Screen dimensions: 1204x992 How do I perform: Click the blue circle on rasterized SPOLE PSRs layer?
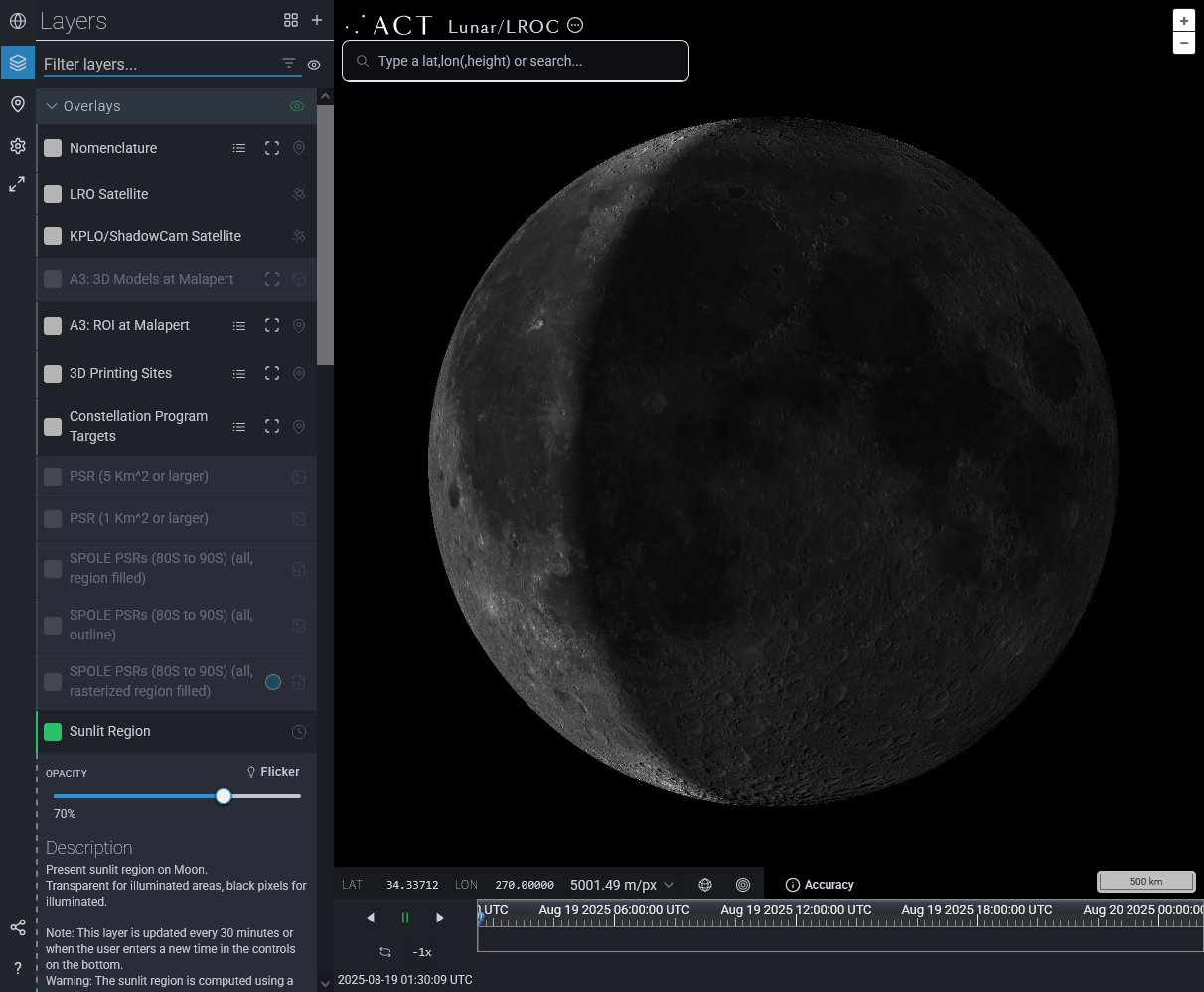click(x=273, y=682)
